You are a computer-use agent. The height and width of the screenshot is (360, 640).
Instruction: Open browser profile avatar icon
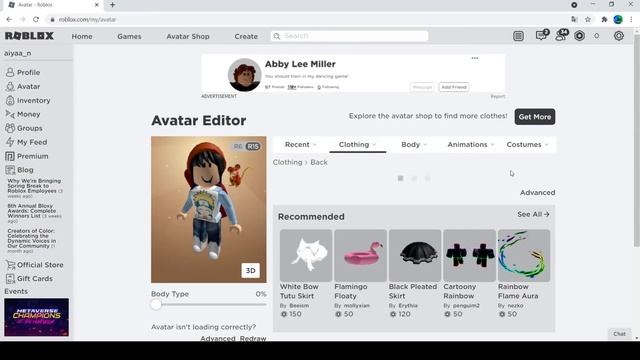pyautogui.click(x=618, y=19)
